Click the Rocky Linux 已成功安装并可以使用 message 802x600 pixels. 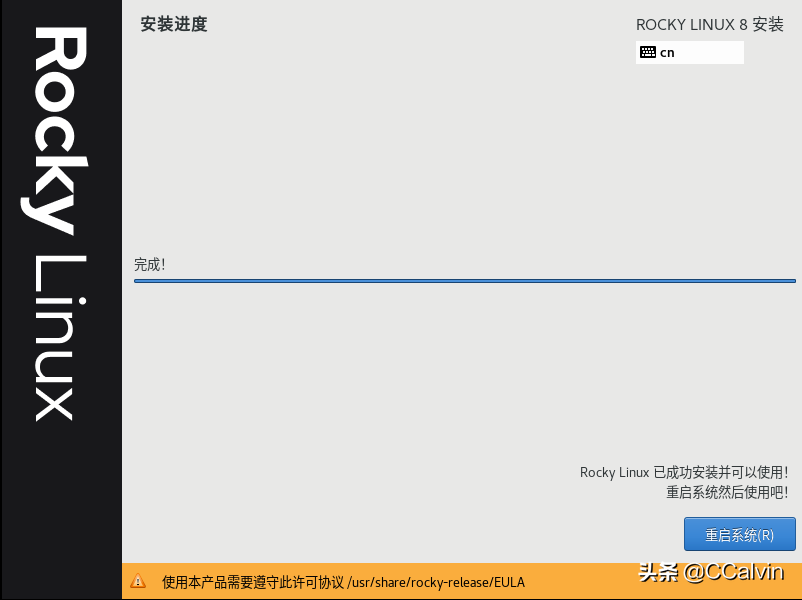[683, 472]
